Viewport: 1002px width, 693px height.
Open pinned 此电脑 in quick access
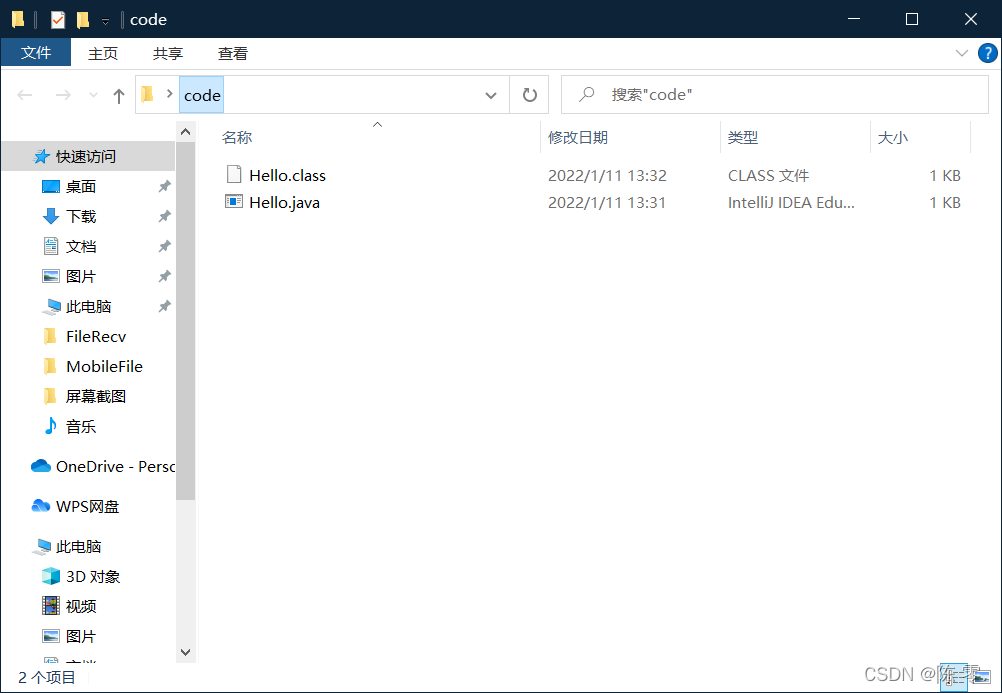(x=88, y=307)
